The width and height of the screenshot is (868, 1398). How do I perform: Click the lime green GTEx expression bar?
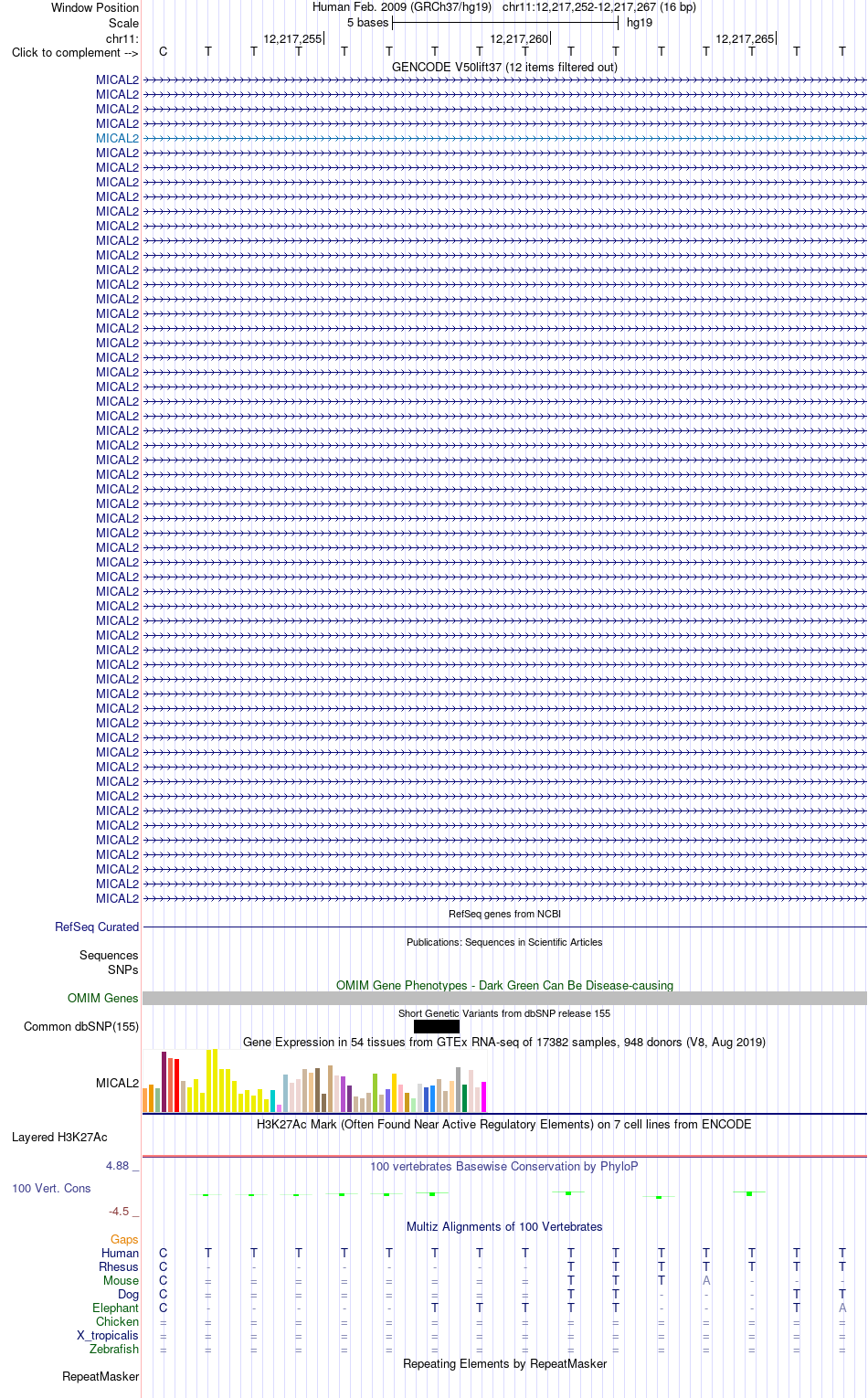[376, 1093]
